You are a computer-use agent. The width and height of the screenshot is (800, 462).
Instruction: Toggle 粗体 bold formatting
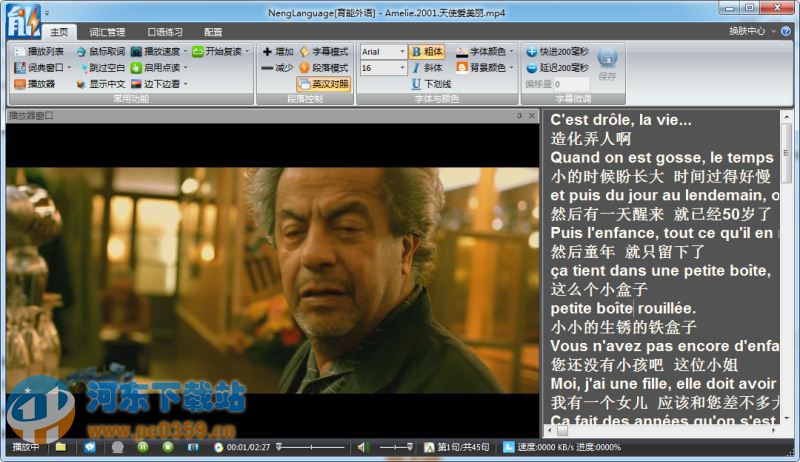point(427,52)
